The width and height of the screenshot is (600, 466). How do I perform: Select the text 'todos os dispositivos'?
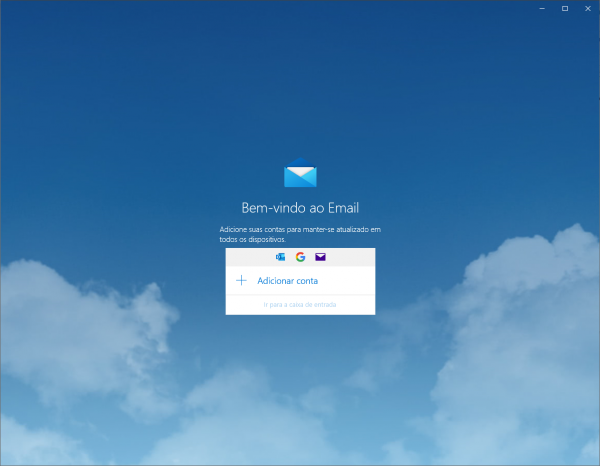(253, 240)
